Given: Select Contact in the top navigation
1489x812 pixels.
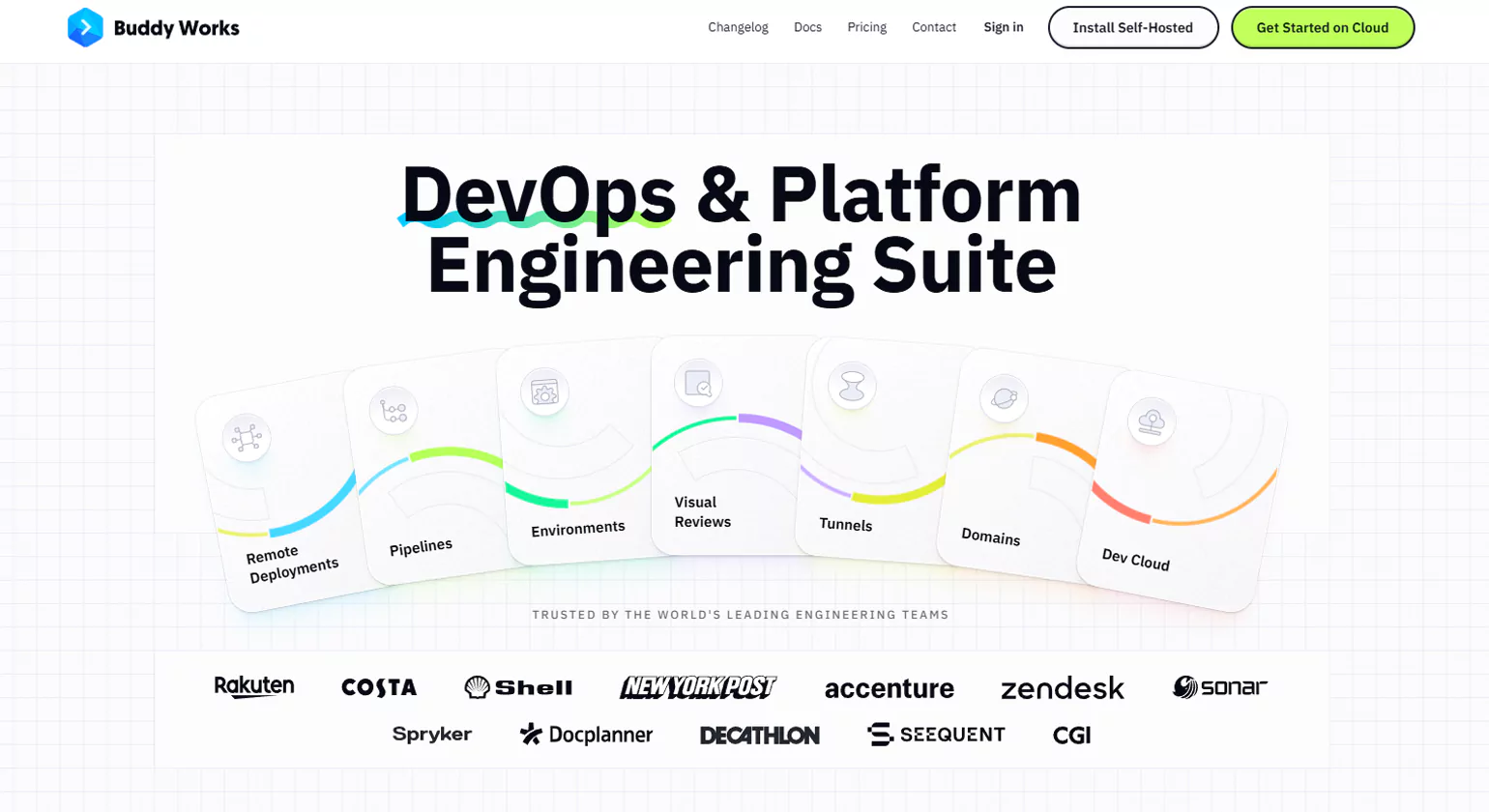Looking at the screenshot, I should click(934, 27).
